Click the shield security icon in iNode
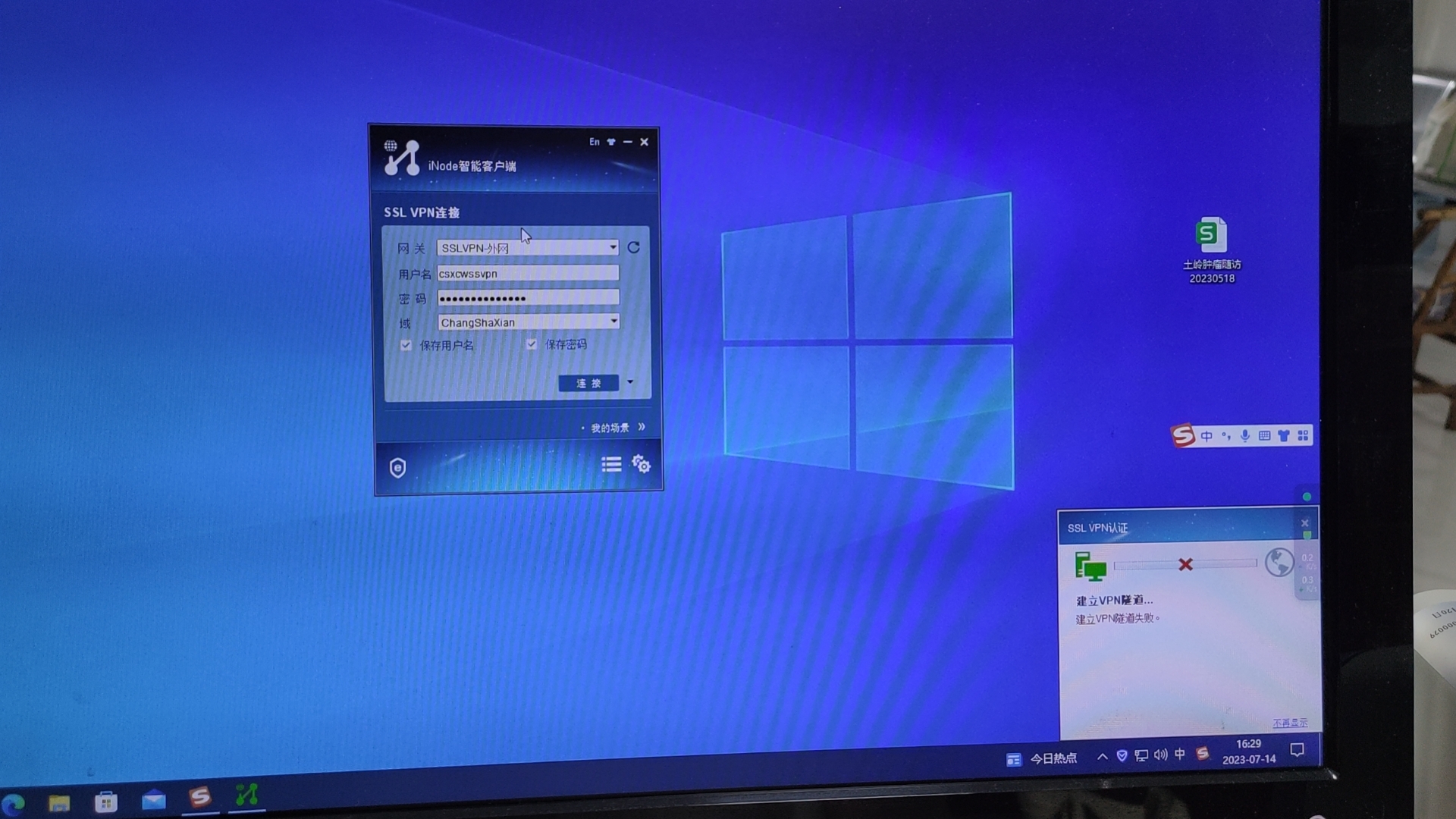1456x819 pixels. point(397,467)
